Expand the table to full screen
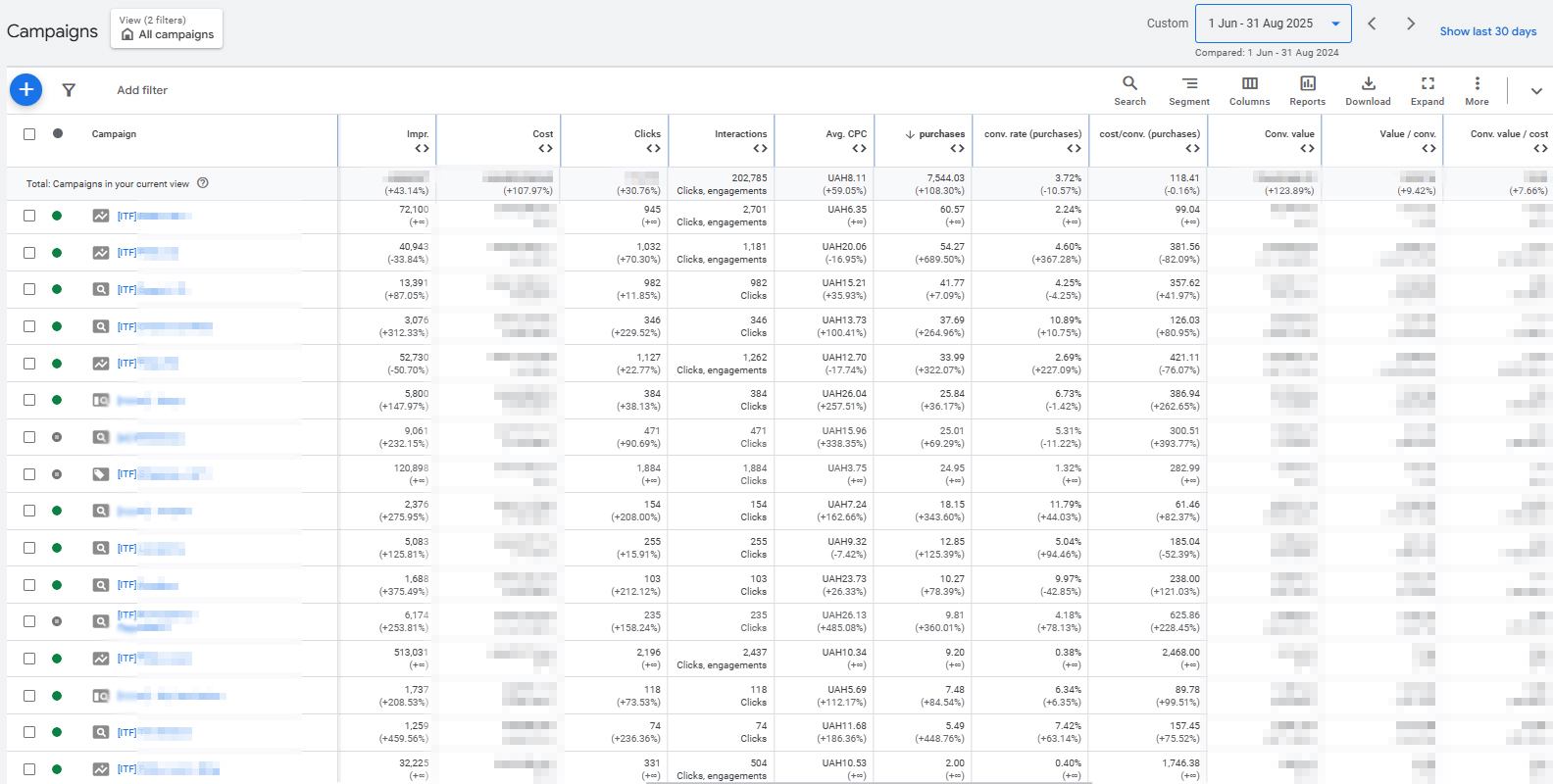The image size is (1553, 784). click(1428, 90)
